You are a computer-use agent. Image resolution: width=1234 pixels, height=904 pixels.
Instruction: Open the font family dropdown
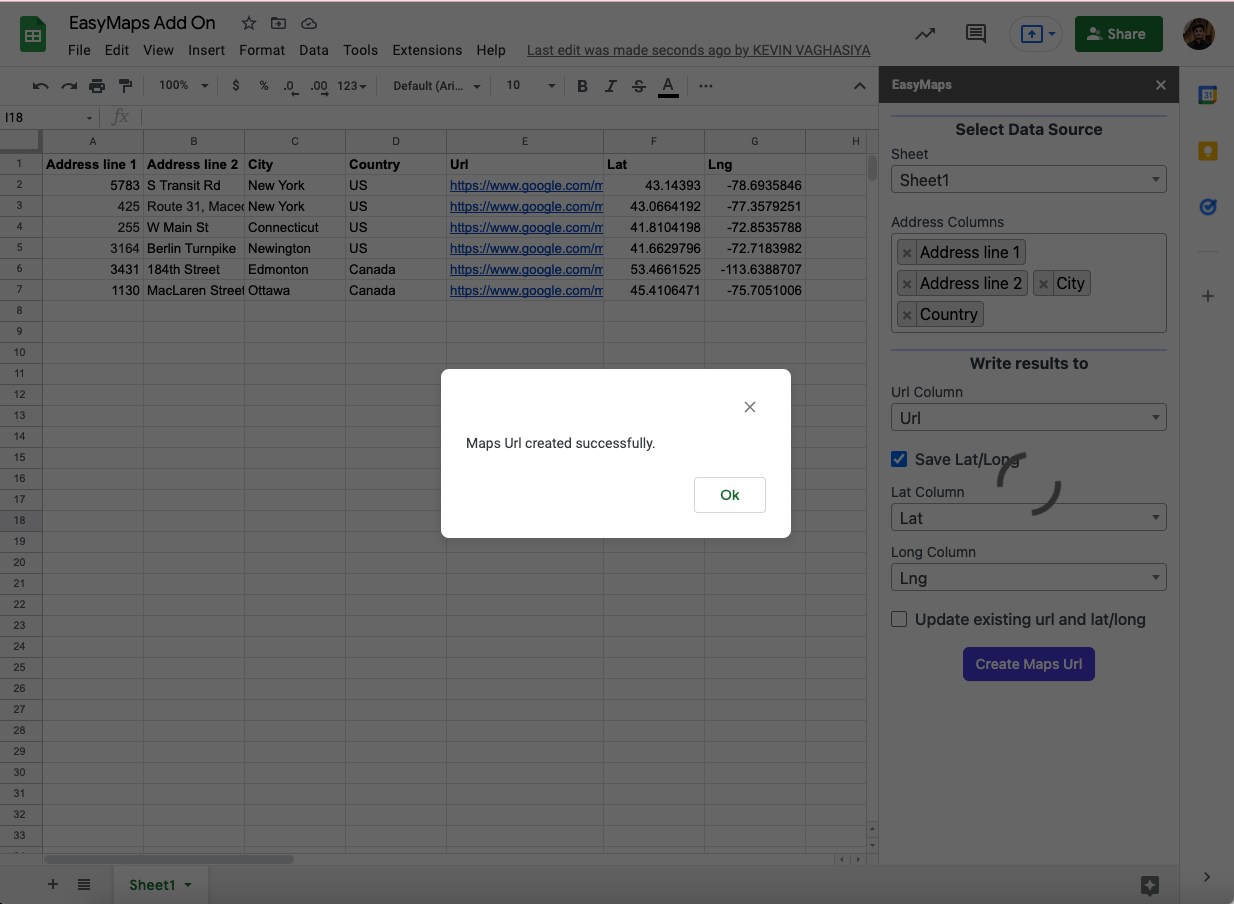point(437,86)
